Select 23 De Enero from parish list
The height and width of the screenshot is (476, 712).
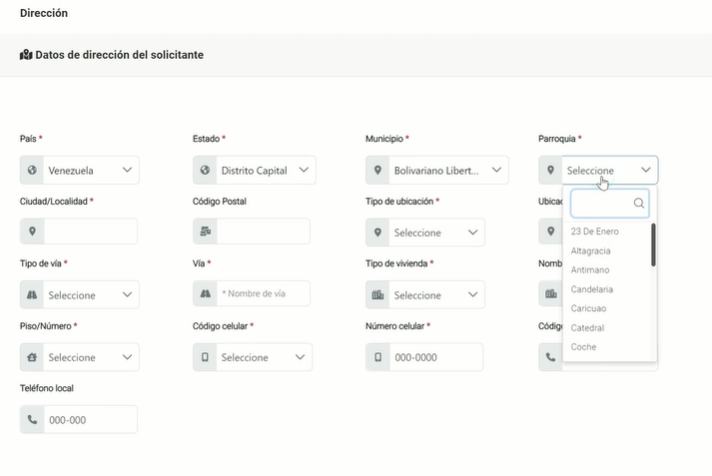pyautogui.click(x=594, y=231)
